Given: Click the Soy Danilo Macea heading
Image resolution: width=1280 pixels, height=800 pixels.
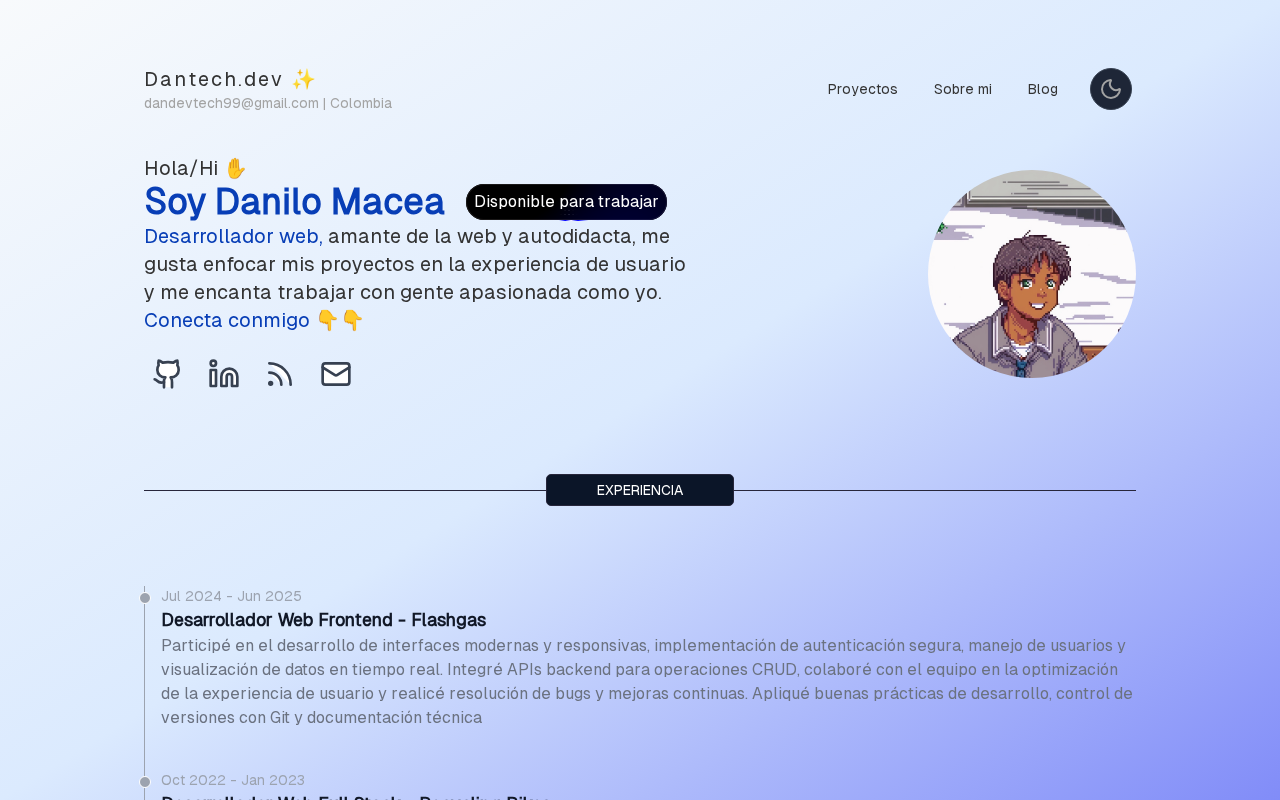Looking at the screenshot, I should [294, 201].
